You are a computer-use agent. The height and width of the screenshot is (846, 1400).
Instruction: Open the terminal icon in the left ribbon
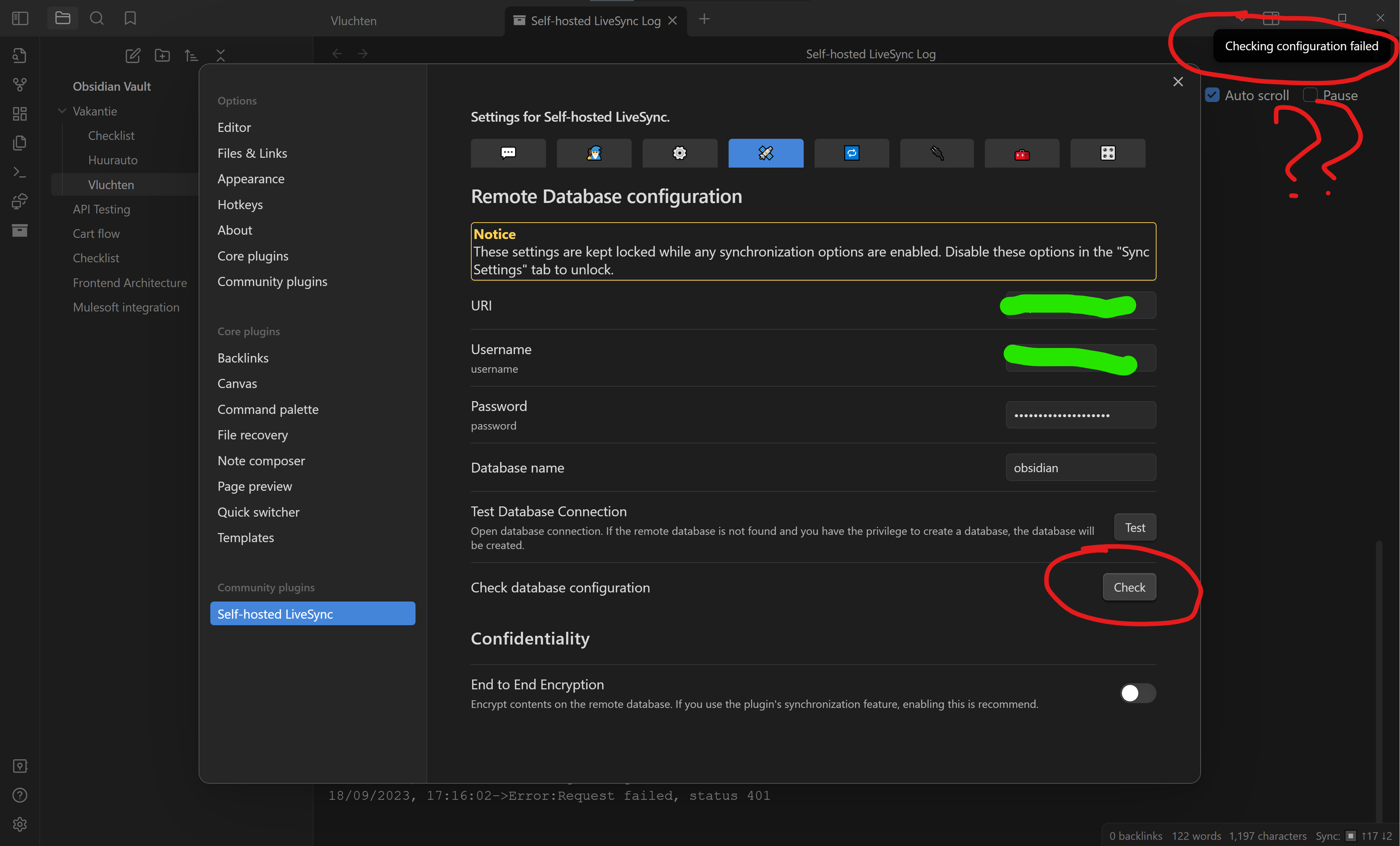click(x=19, y=172)
